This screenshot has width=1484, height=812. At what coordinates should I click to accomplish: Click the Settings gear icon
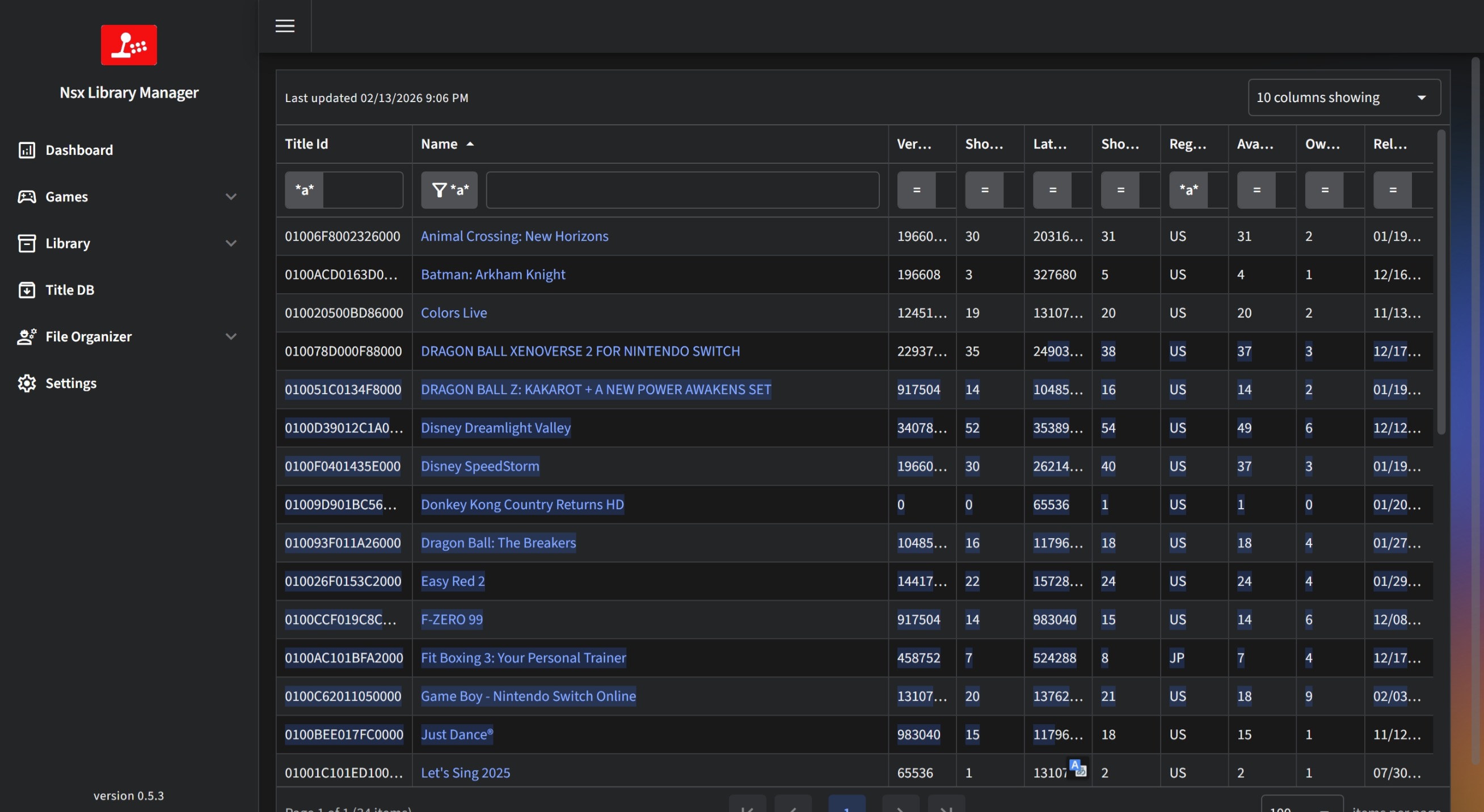[27, 383]
